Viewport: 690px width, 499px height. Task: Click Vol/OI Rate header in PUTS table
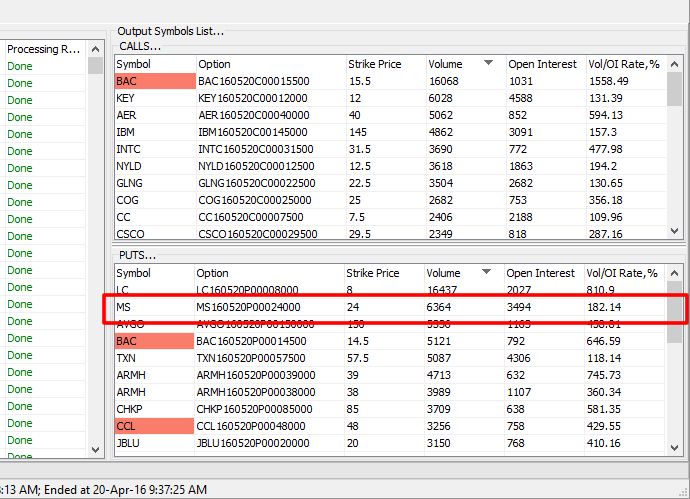click(624, 273)
